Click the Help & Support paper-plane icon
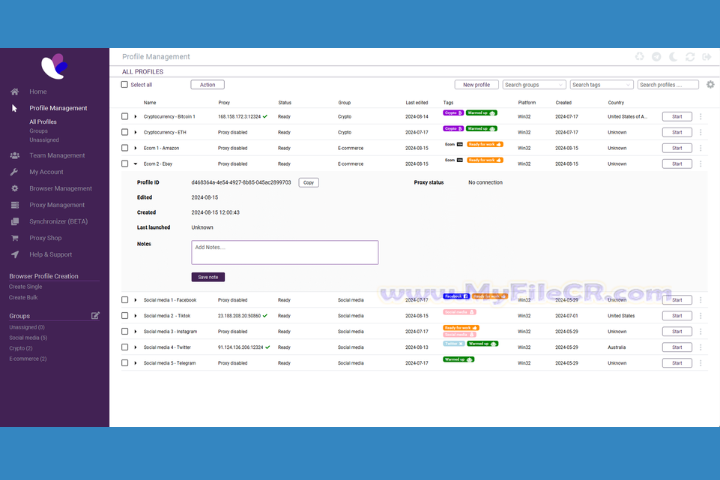 pos(15,254)
